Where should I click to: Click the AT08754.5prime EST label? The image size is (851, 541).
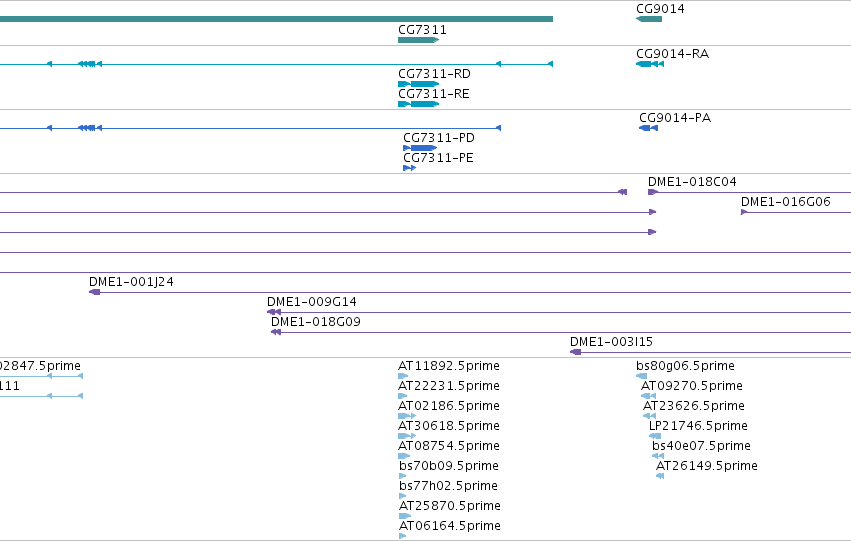click(x=449, y=446)
